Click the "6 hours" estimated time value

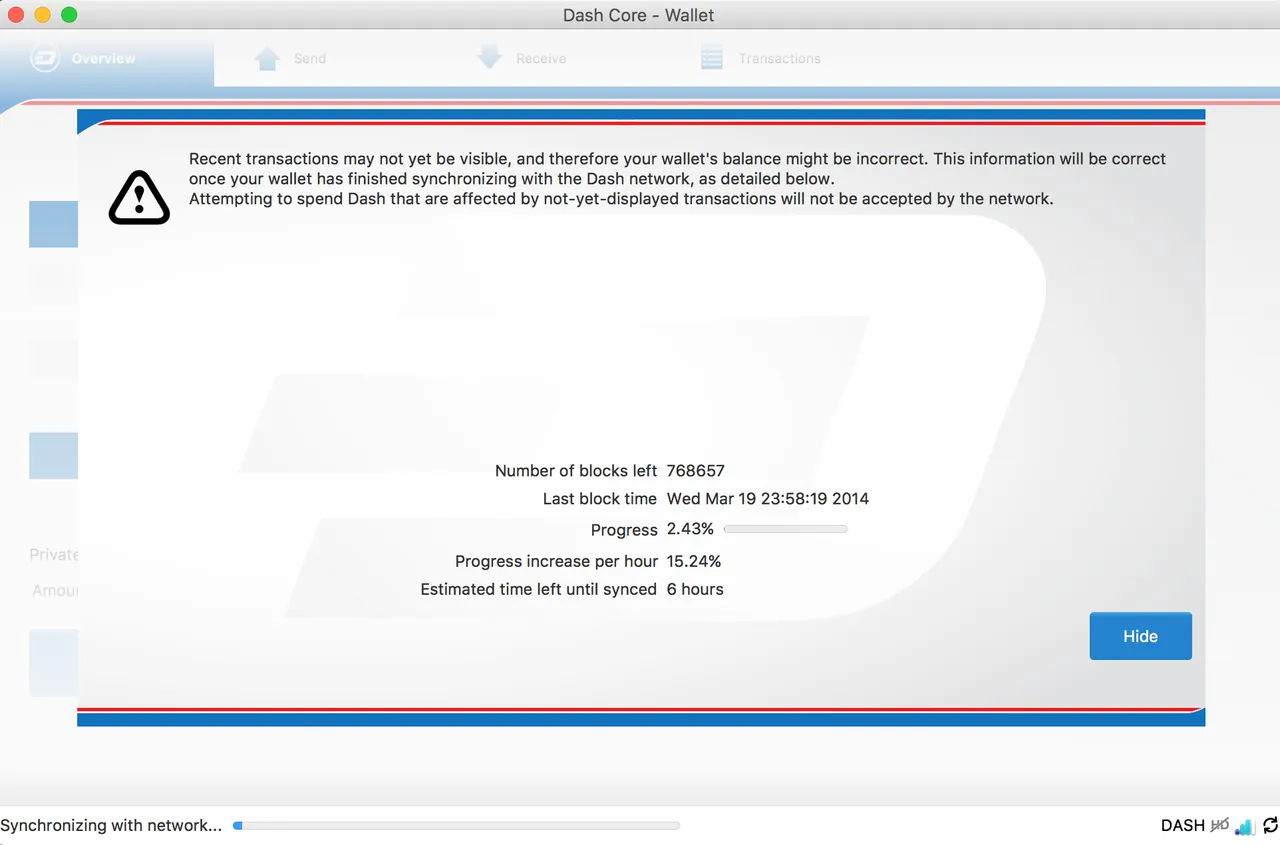coord(695,589)
